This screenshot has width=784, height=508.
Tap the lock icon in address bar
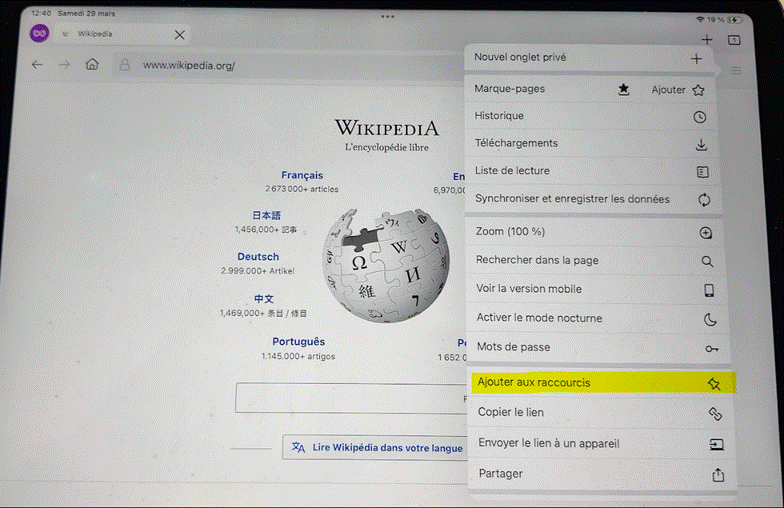(124, 64)
